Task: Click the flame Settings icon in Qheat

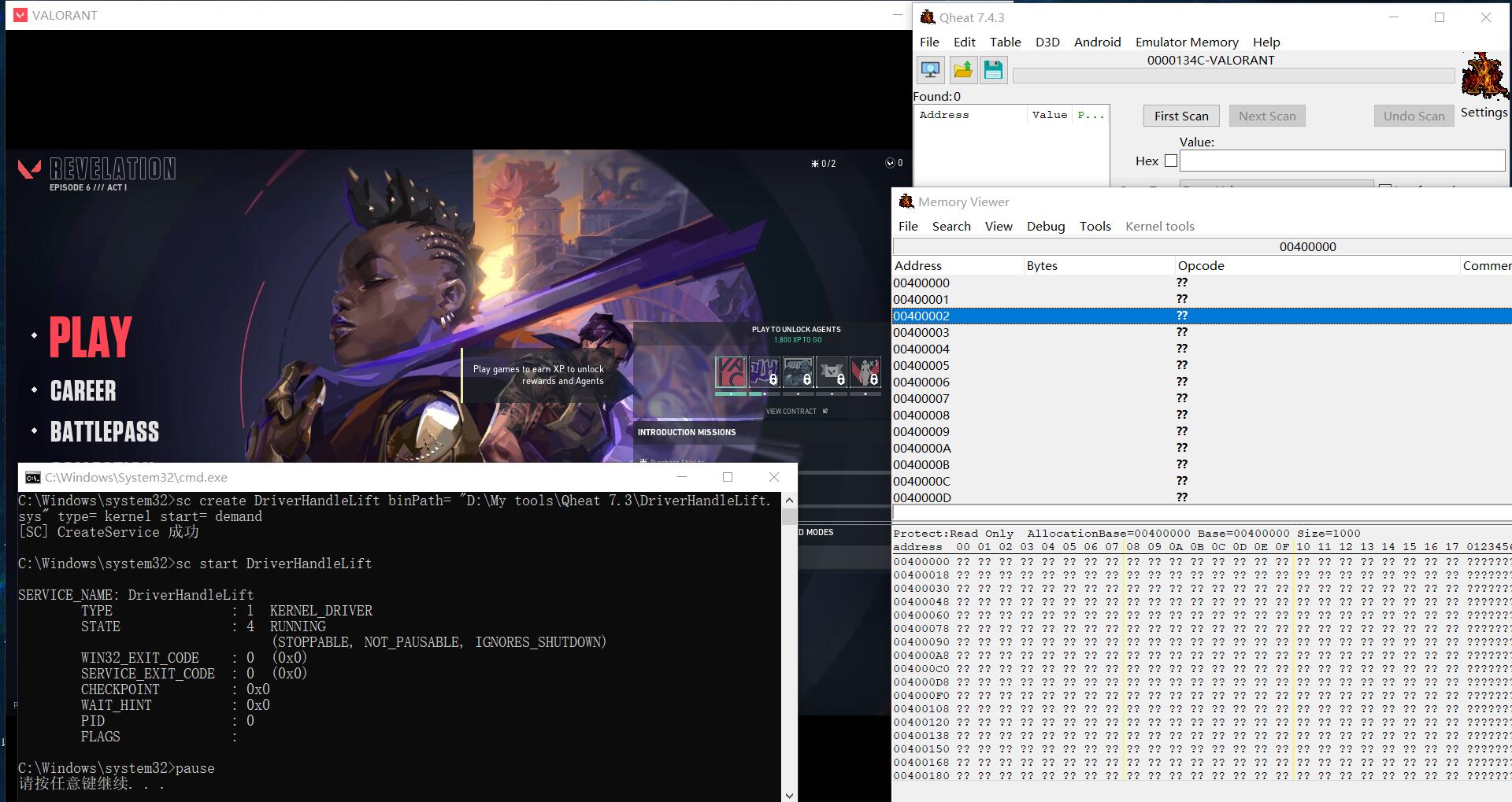Action: point(1484,76)
